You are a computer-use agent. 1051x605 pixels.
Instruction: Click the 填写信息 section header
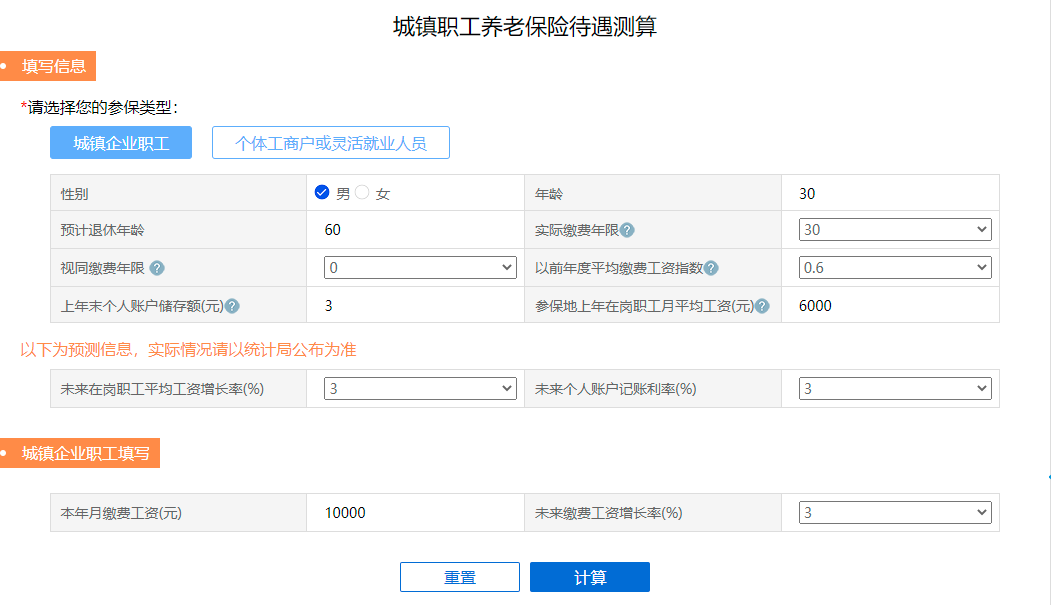tap(48, 66)
